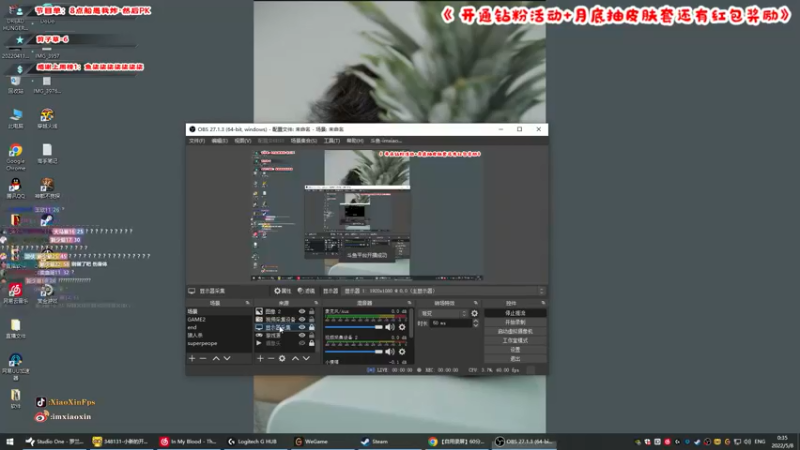Open the 此电脑 desktop icon
The image size is (800, 450).
tap(15, 118)
